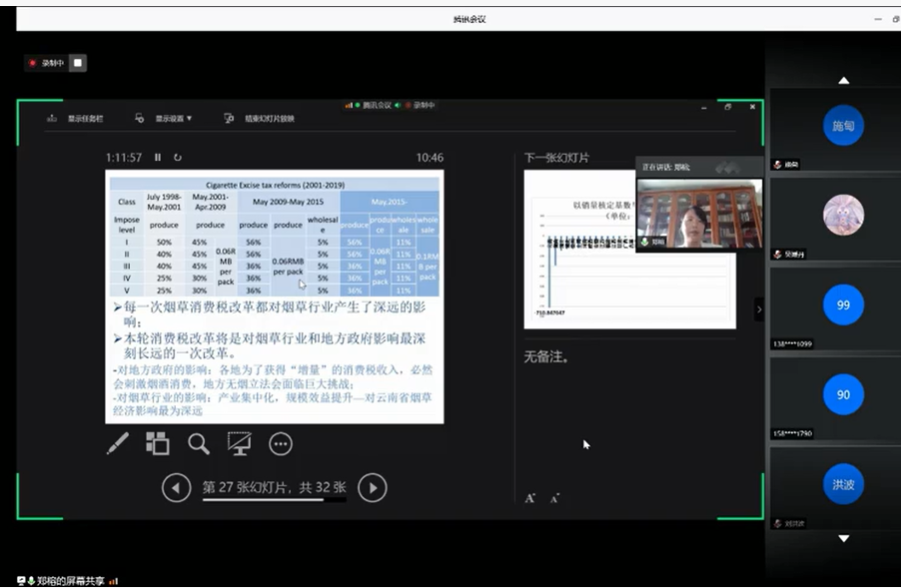Pause the presentation timer
Image resolution: width=901 pixels, height=588 pixels.
(157, 157)
